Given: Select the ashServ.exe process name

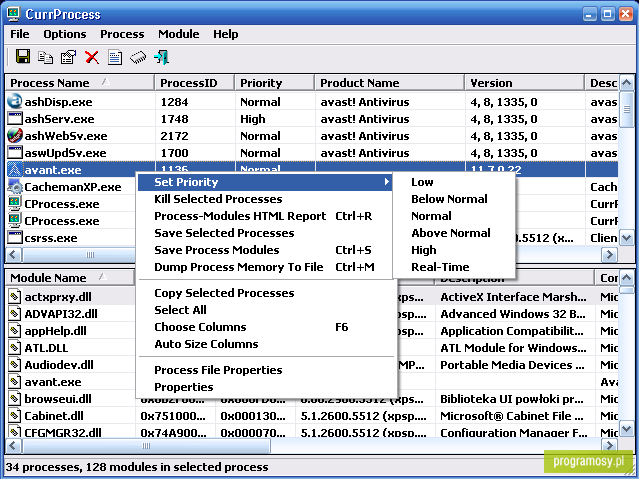Looking at the screenshot, I should [59, 119].
